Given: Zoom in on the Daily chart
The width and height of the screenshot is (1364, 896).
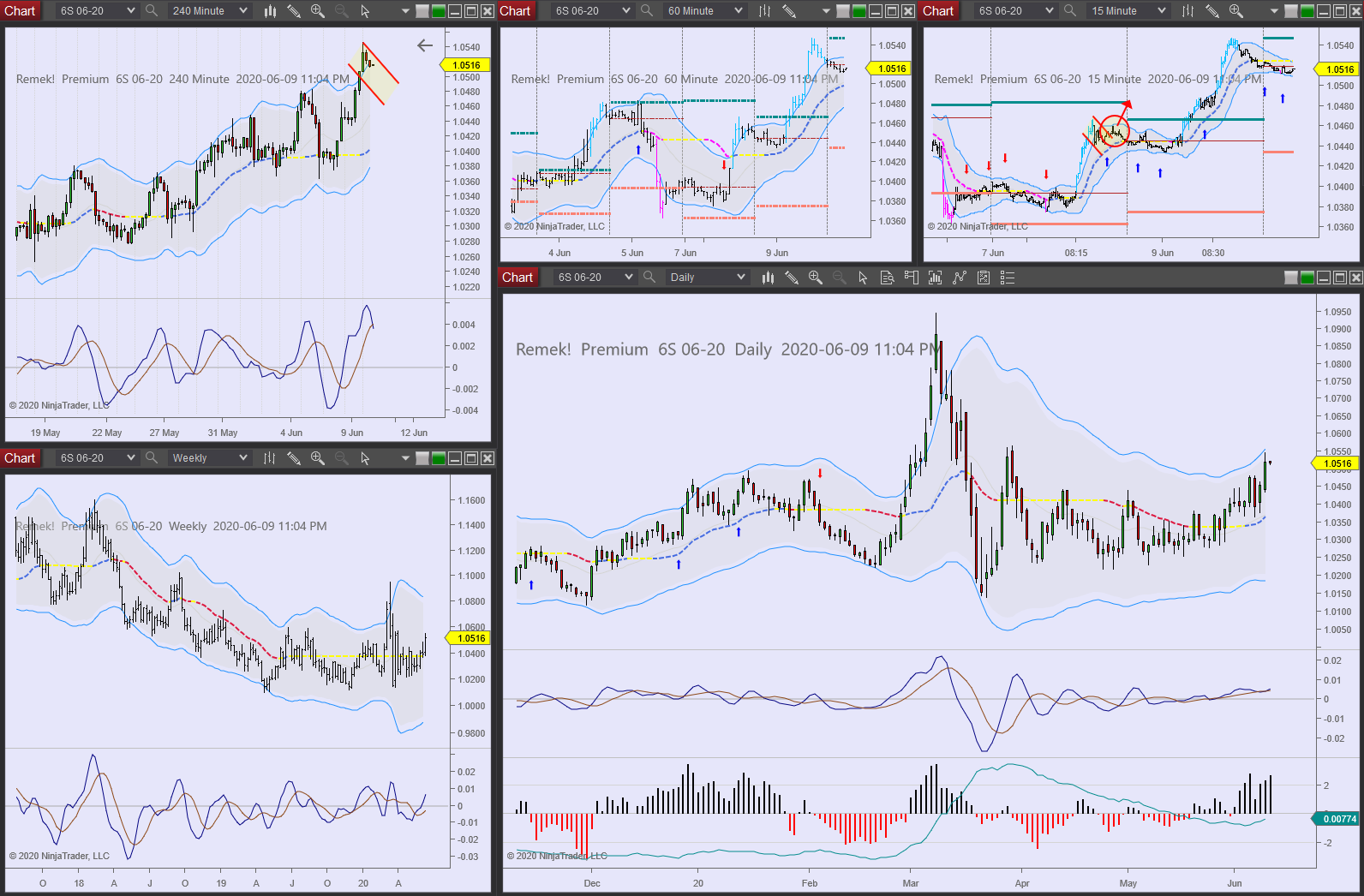Looking at the screenshot, I should coord(816,278).
